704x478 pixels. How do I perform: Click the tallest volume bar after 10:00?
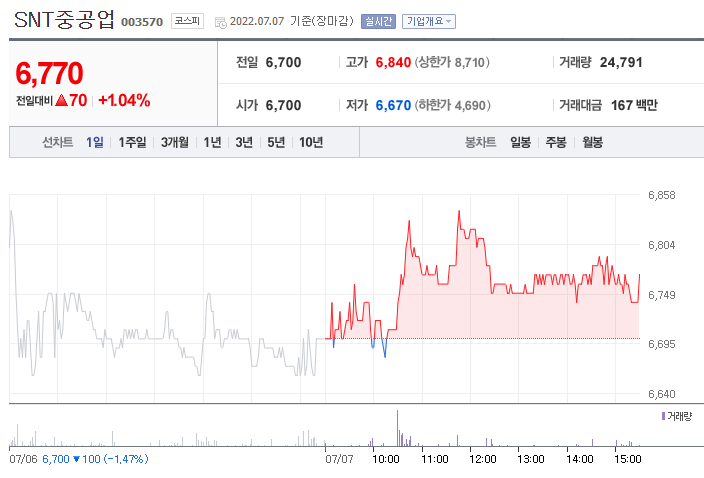click(397, 428)
